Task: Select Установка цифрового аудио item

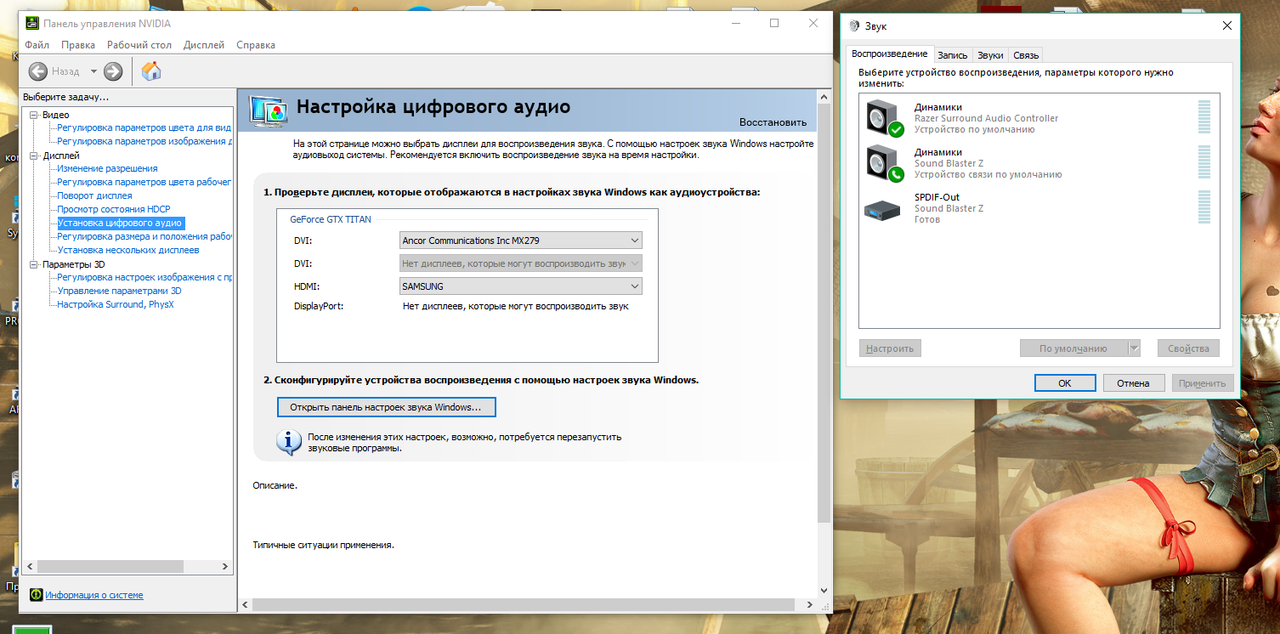Action: point(120,223)
